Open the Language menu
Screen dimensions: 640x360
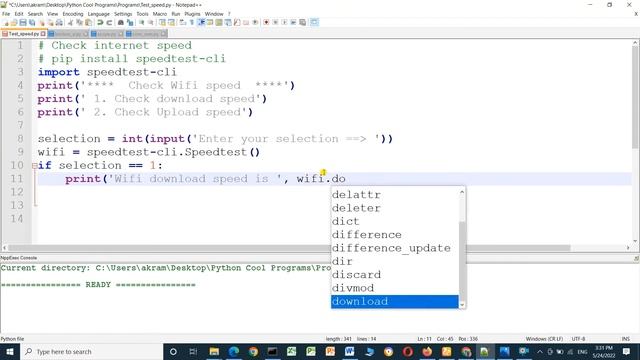pyautogui.click(x=98, y=14)
